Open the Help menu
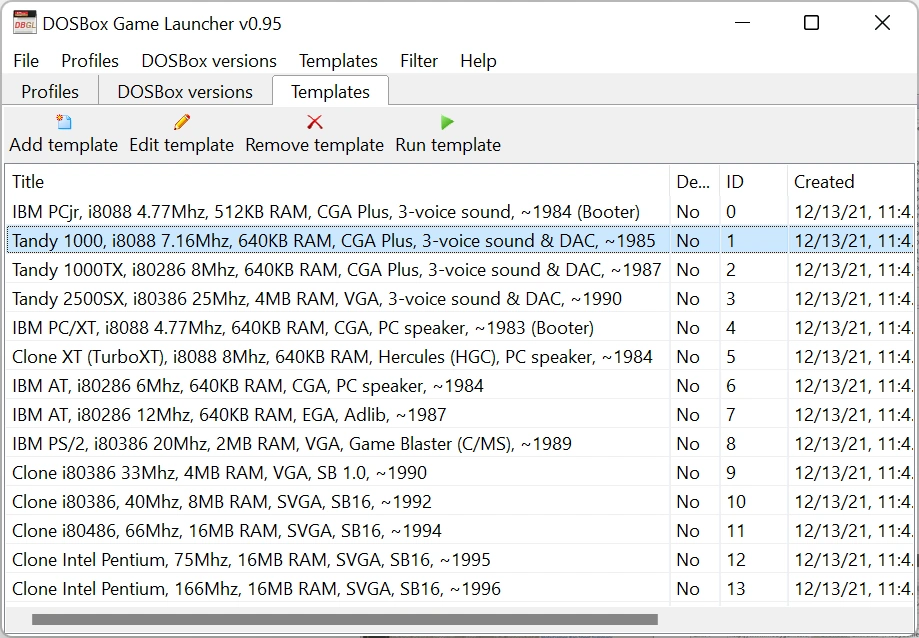 (x=478, y=61)
